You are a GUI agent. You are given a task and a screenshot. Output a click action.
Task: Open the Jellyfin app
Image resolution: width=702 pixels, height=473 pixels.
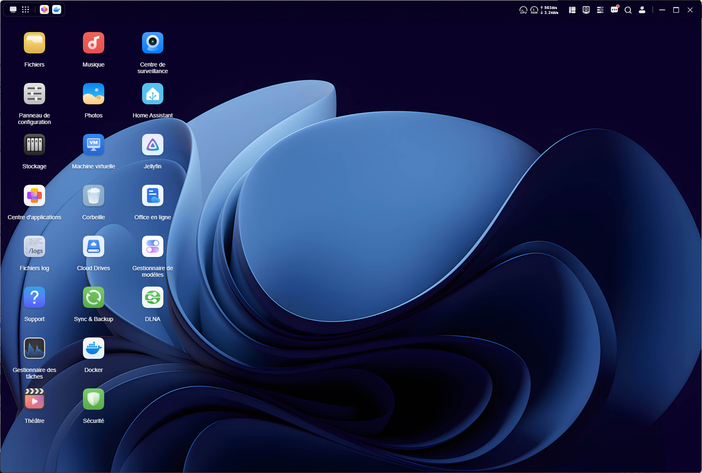point(153,145)
